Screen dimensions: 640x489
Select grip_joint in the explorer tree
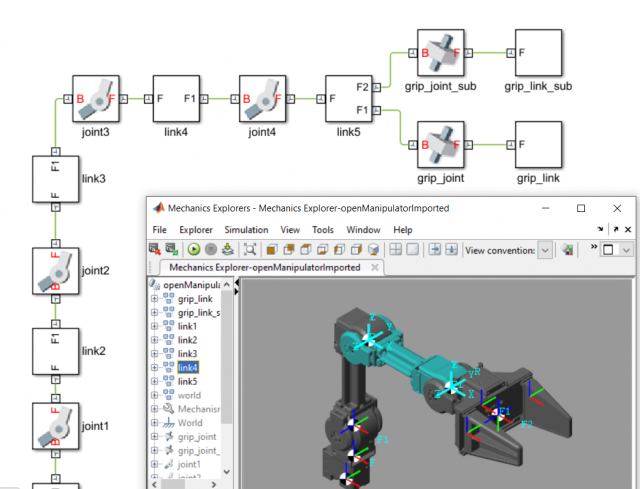pyautogui.click(x=197, y=437)
